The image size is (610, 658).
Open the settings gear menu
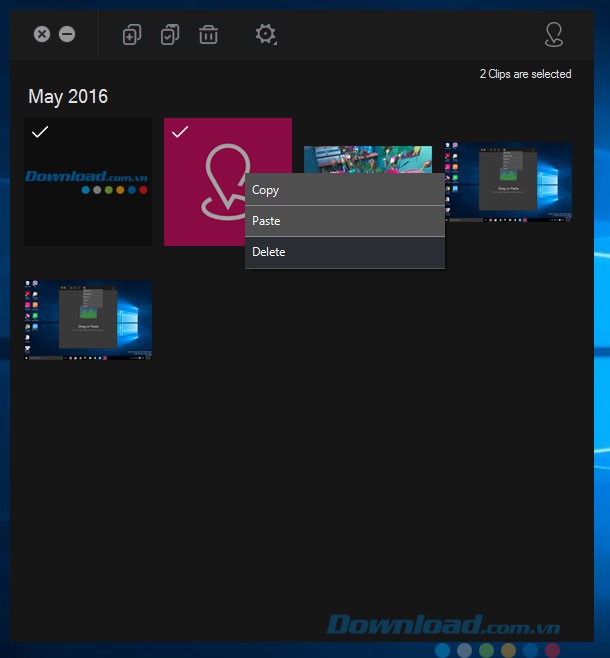pyautogui.click(x=265, y=35)
